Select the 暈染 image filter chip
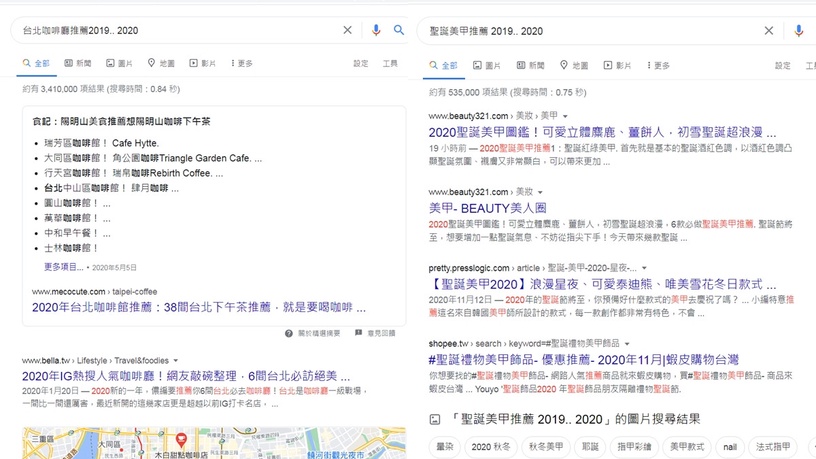 tap(445, 447)
